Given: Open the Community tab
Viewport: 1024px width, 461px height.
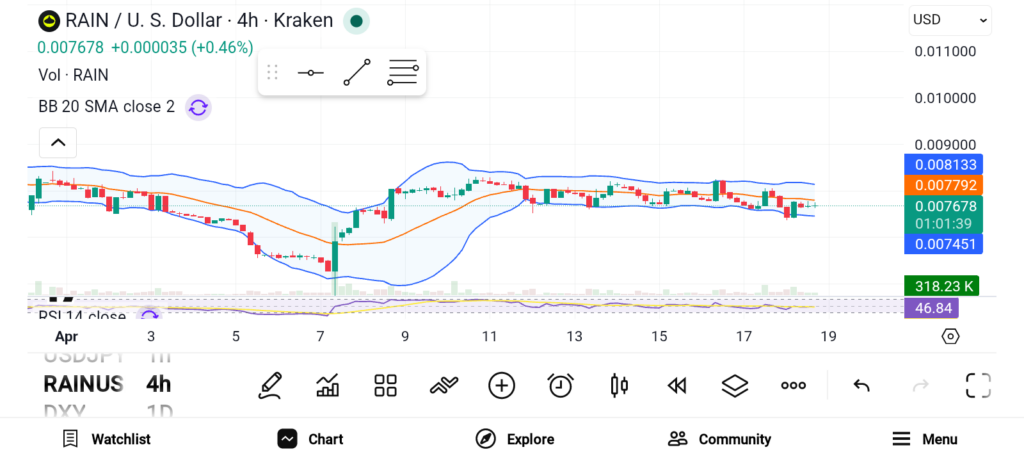Looking at the screenshot, I should [x=719, y=439].
